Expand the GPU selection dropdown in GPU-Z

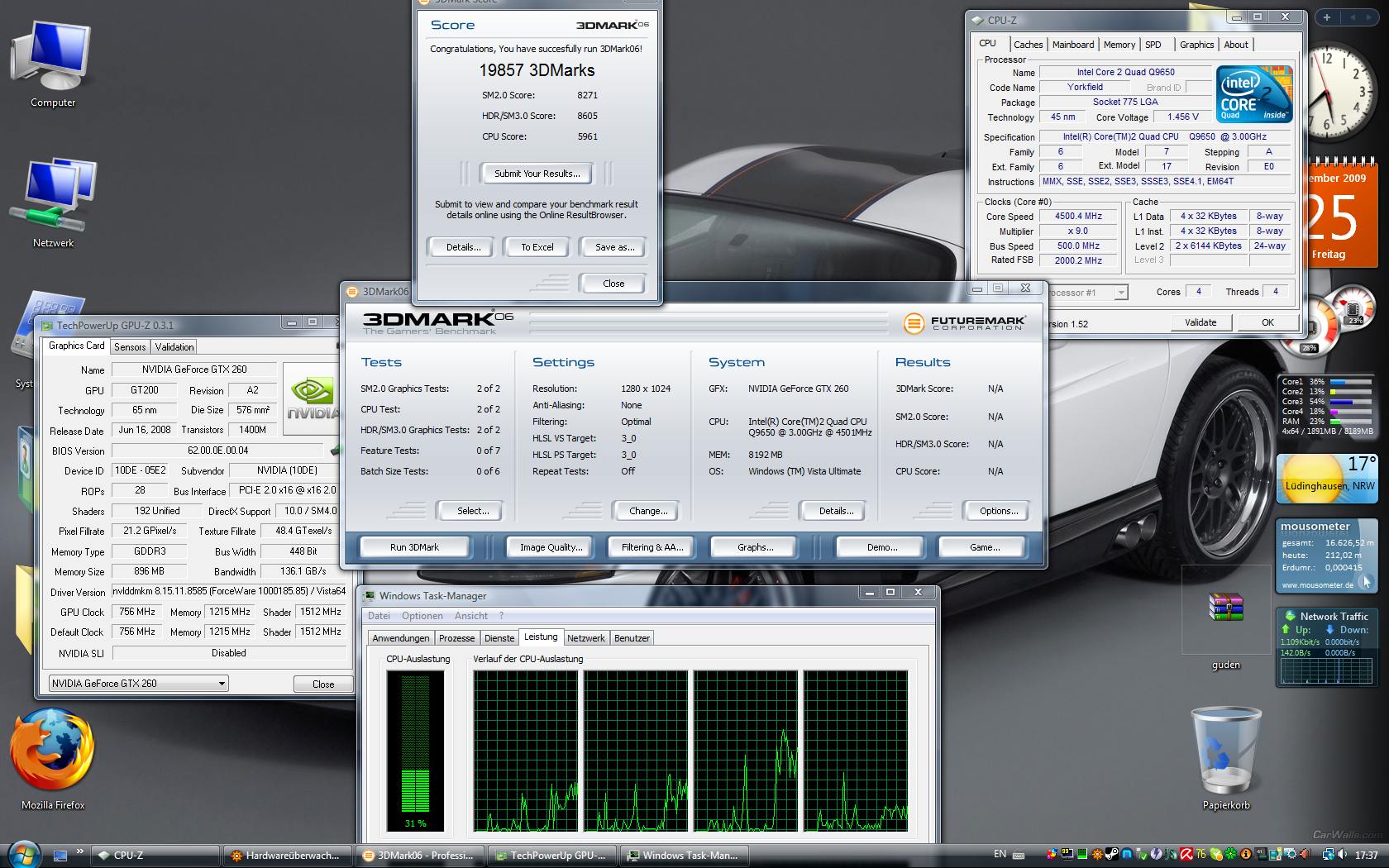pyautogui.click(x=222, y=684)
